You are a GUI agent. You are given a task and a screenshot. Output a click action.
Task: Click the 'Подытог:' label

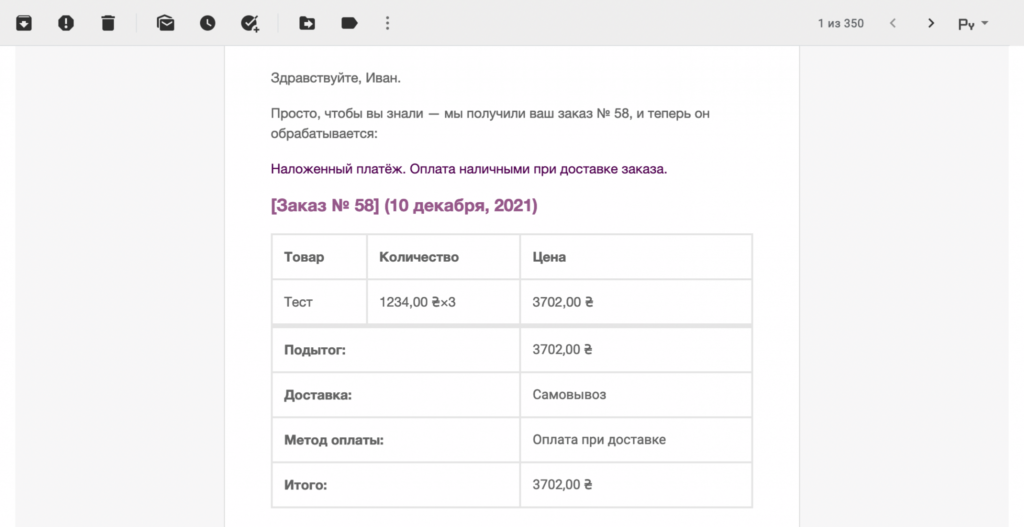[x=315, y=350]
